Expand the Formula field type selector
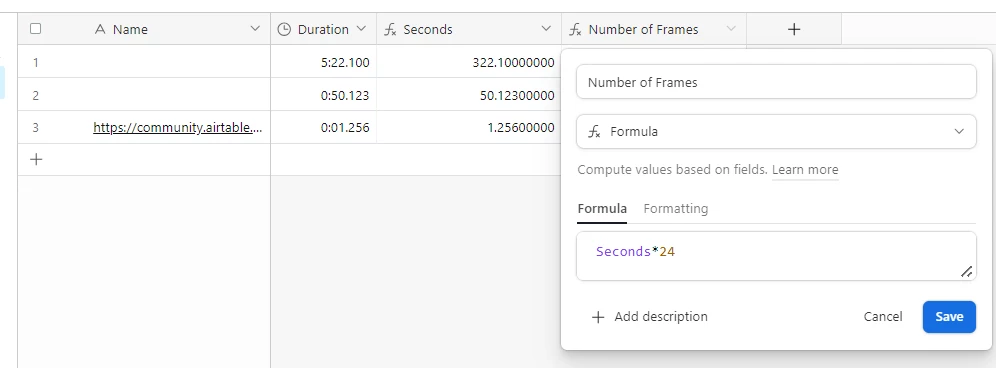The image size is (996, 368). [776, 132]
